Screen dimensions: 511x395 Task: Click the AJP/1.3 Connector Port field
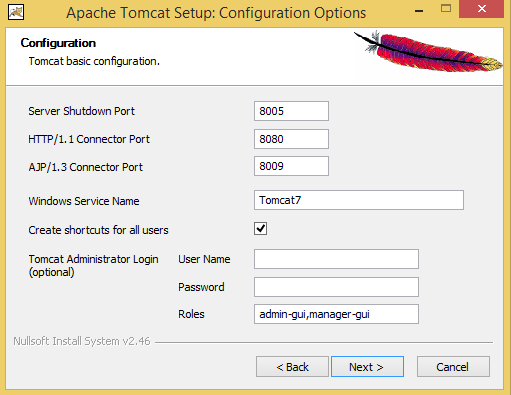(291, 166)
